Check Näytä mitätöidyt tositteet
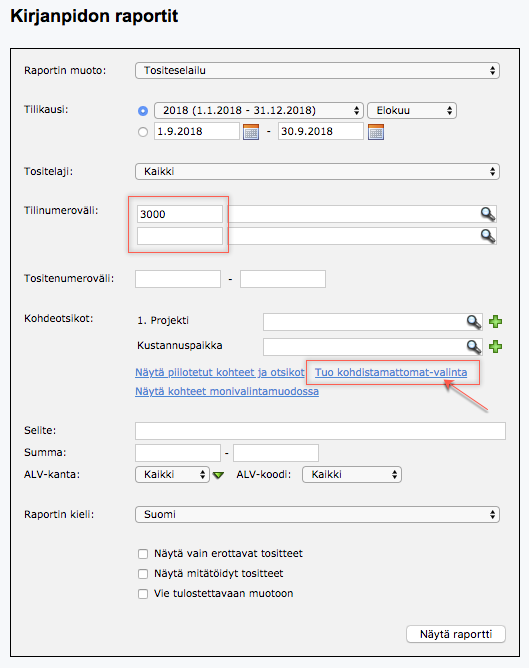 click(x=143, y=574)
